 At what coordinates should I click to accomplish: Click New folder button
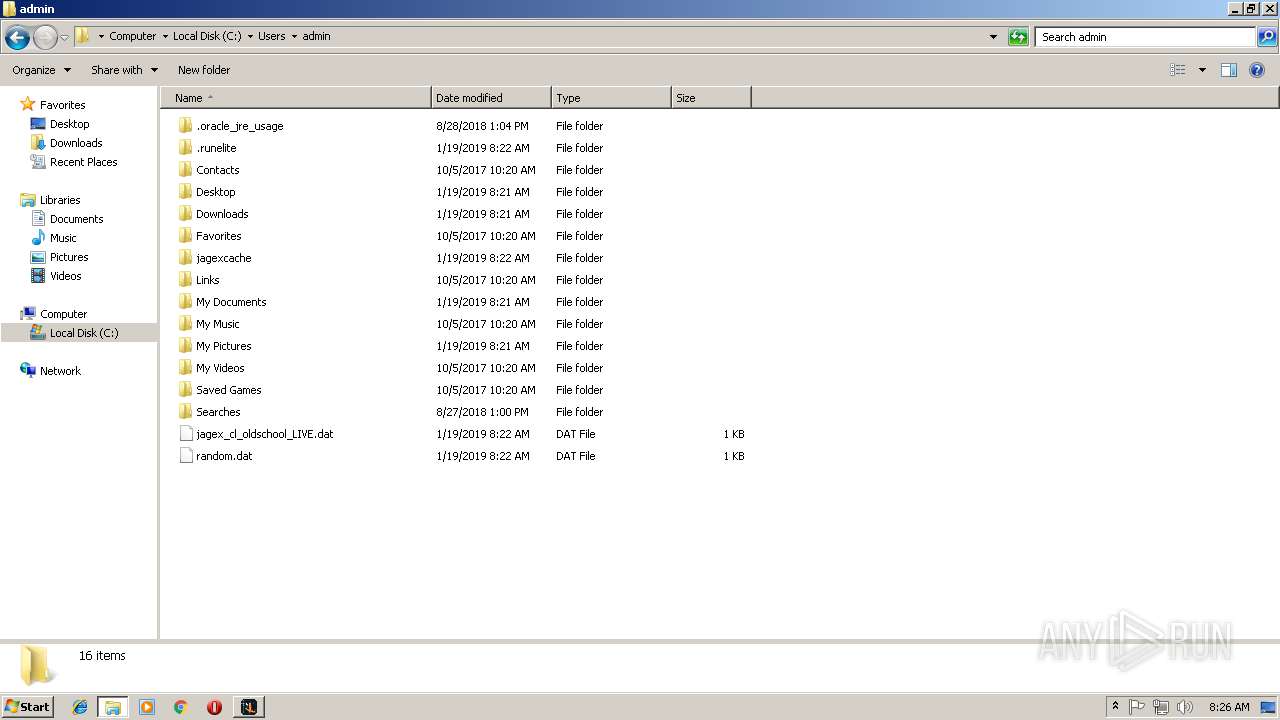(204, 70)
